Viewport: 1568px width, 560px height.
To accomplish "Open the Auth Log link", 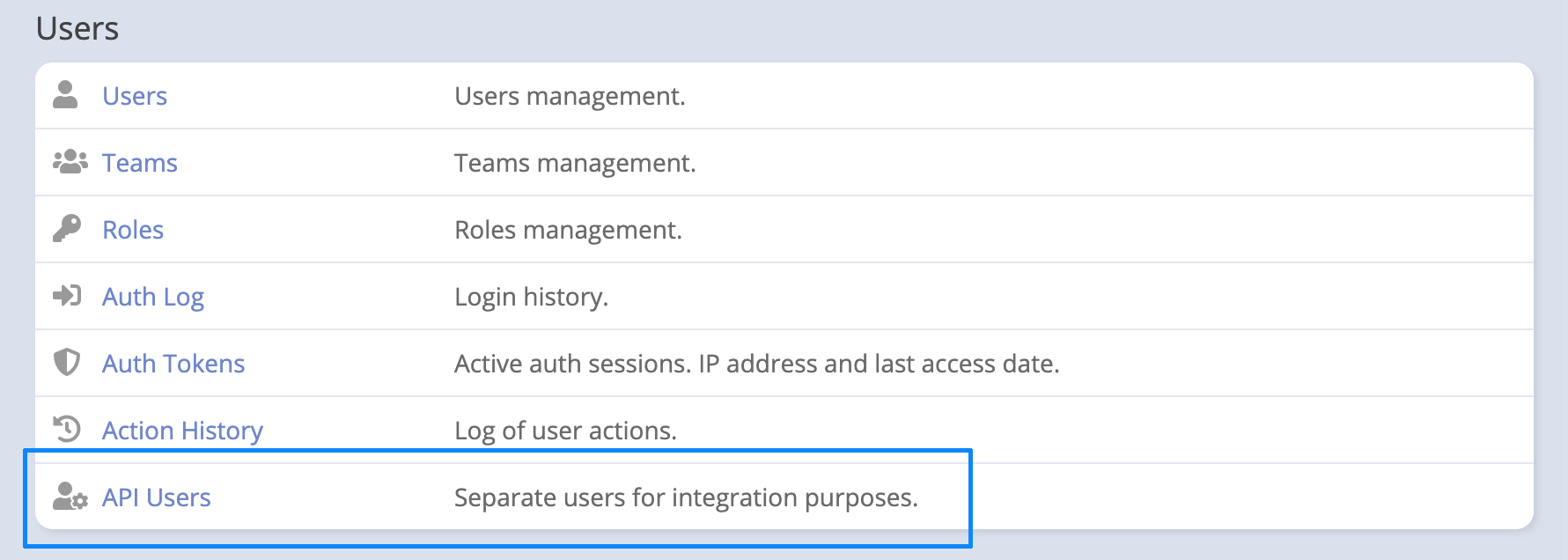I will click(153, 297).
